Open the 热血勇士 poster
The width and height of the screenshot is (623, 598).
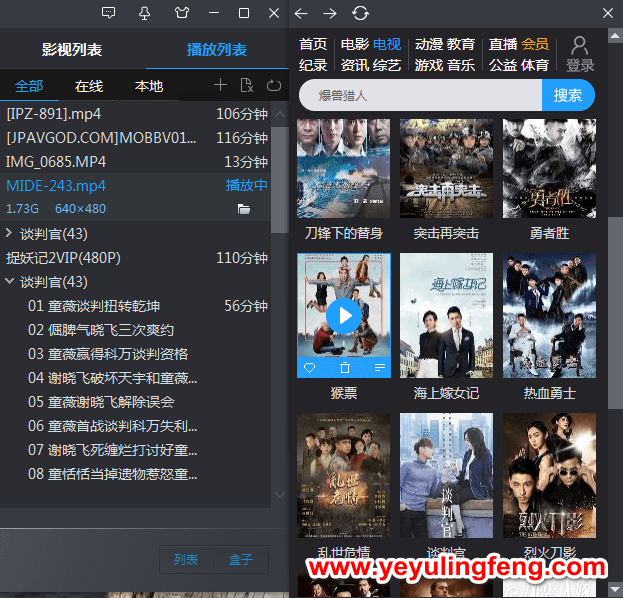tap(549, 315)
